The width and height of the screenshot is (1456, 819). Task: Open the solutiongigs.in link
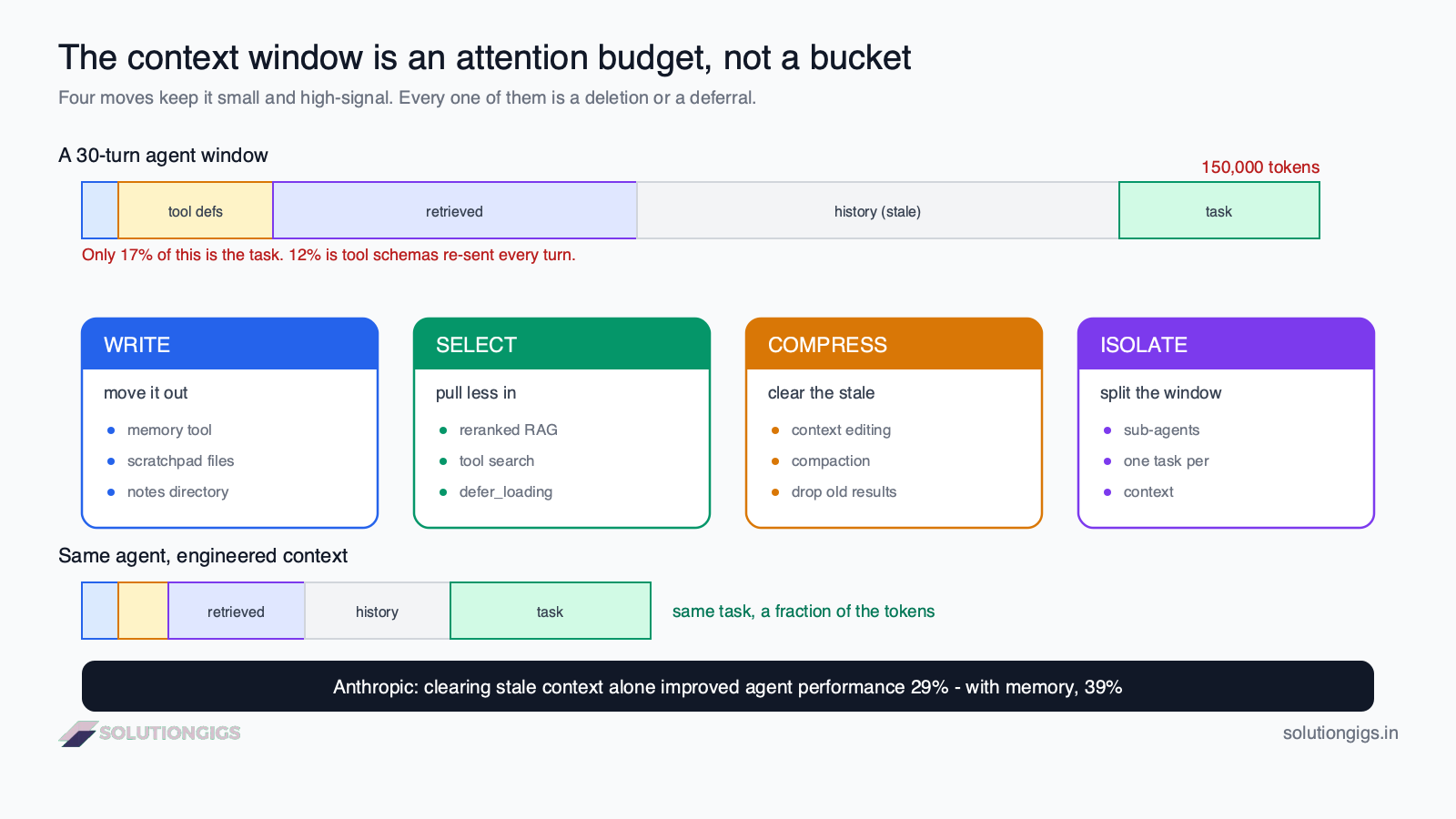tap(1340, 733)
